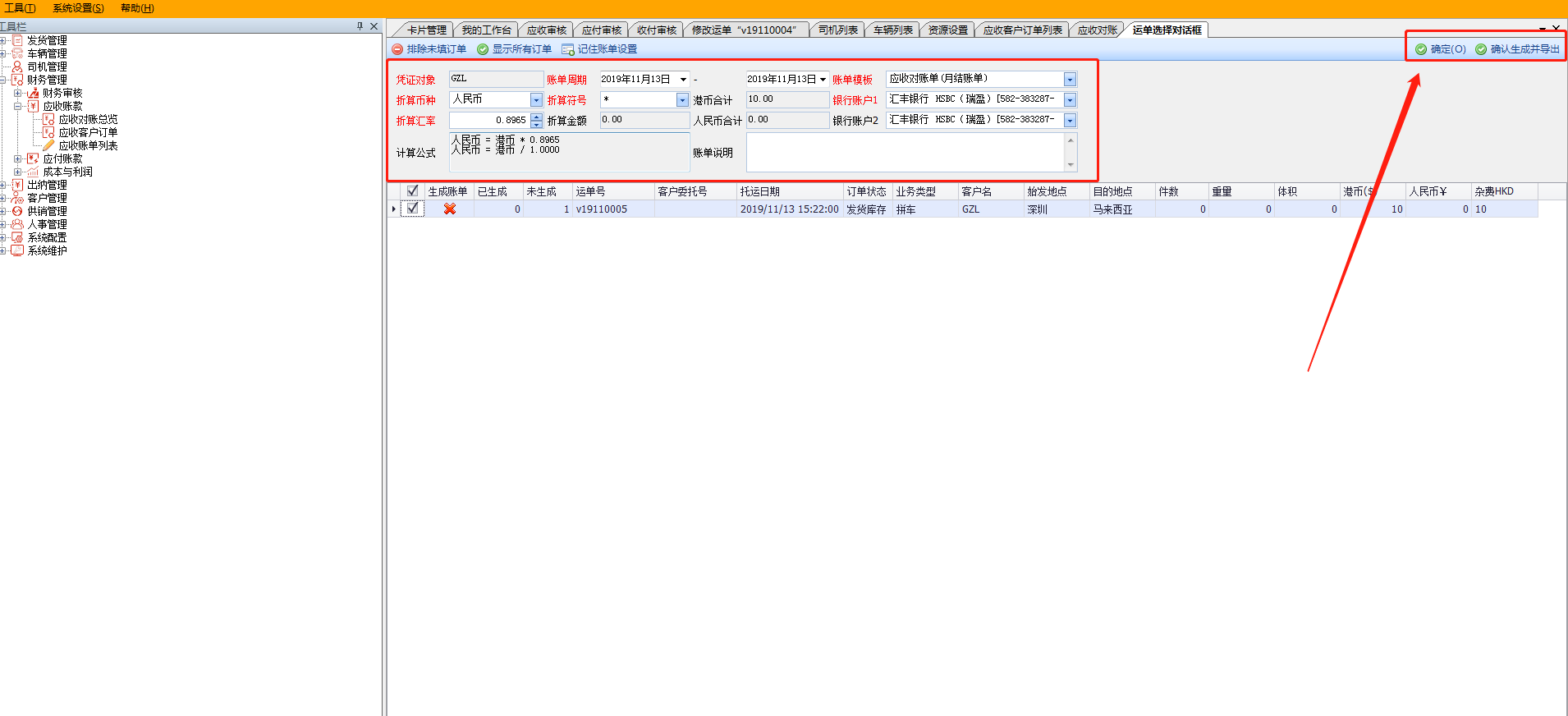1568x716 pixels.
Task: Click the 确认生成并导出 checkmark icon
Action: pyautogui.click(x=1481, y=49)
